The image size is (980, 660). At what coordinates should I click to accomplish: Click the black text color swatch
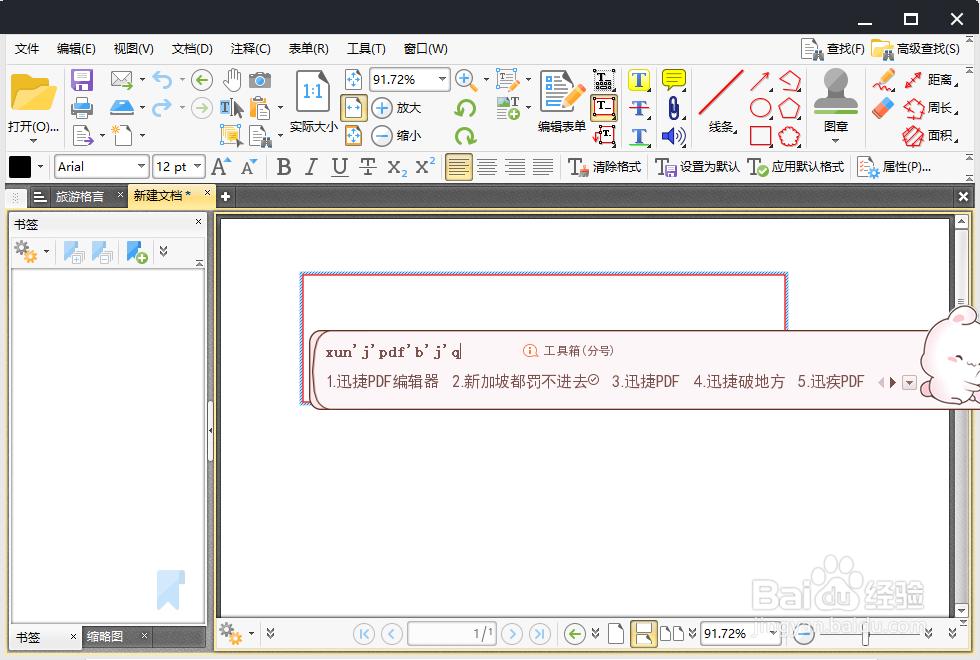tap(20, 167)
